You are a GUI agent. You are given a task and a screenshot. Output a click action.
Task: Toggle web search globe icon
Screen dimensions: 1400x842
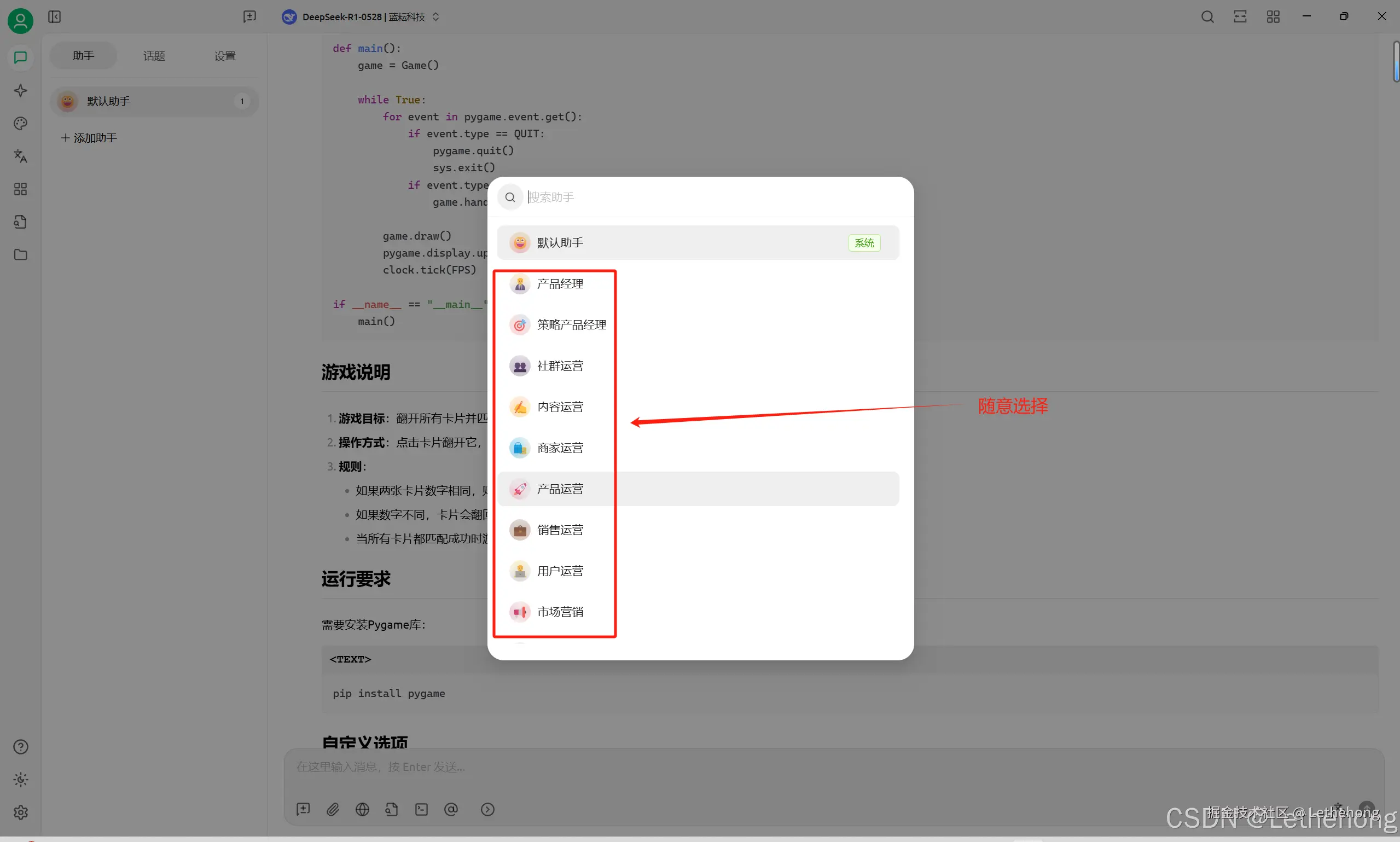click(x=363, y=809)
